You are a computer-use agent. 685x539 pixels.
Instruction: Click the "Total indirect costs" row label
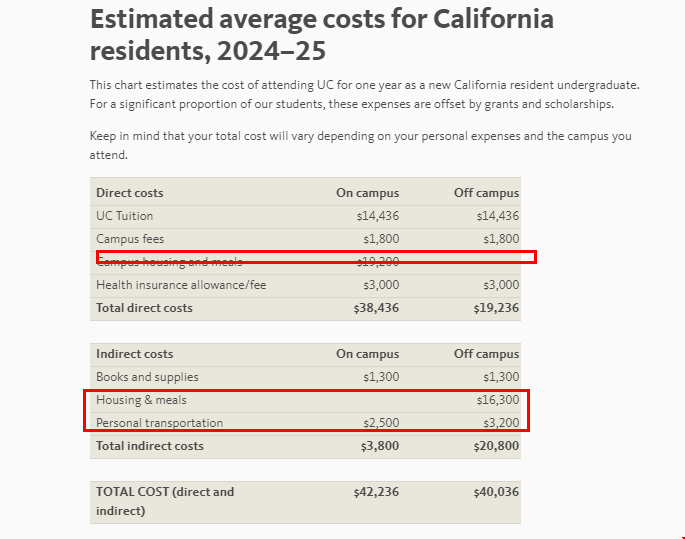point(150,446)
